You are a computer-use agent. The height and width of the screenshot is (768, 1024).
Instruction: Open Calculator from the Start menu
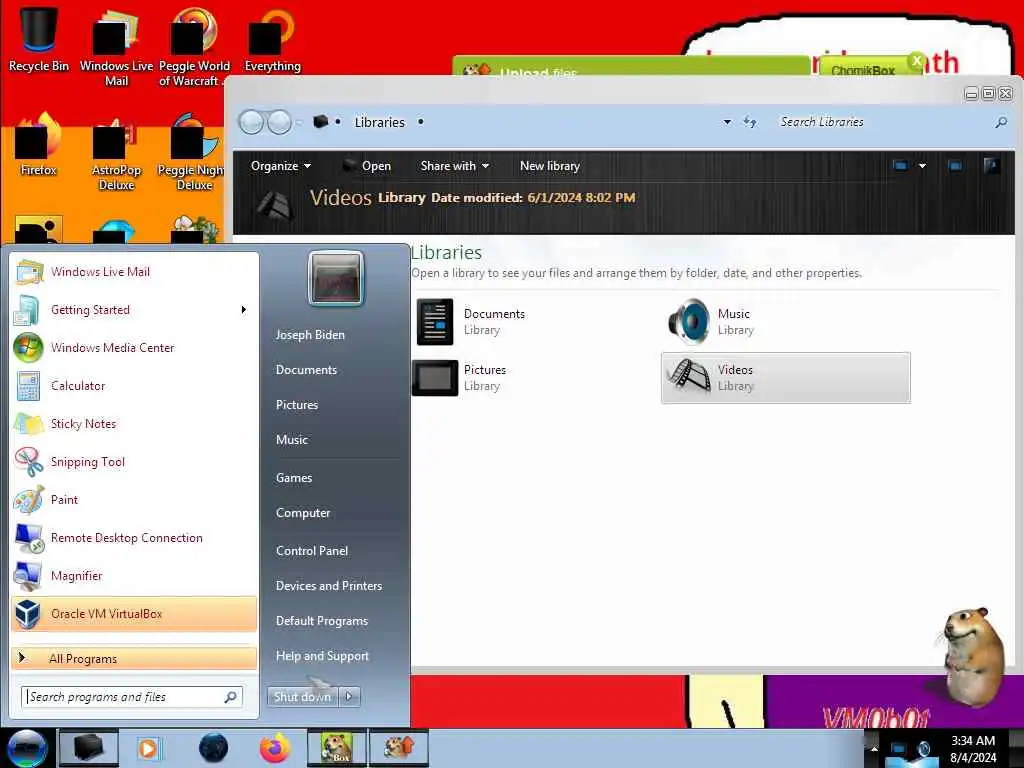click(134, 385)
